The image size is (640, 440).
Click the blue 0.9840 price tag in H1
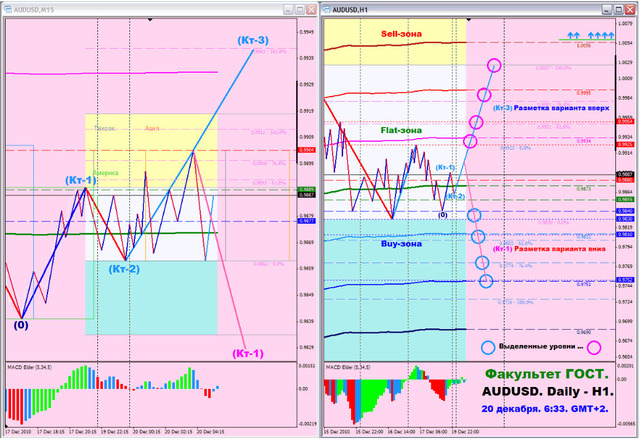pyautogui.click(x=625, y=211)
